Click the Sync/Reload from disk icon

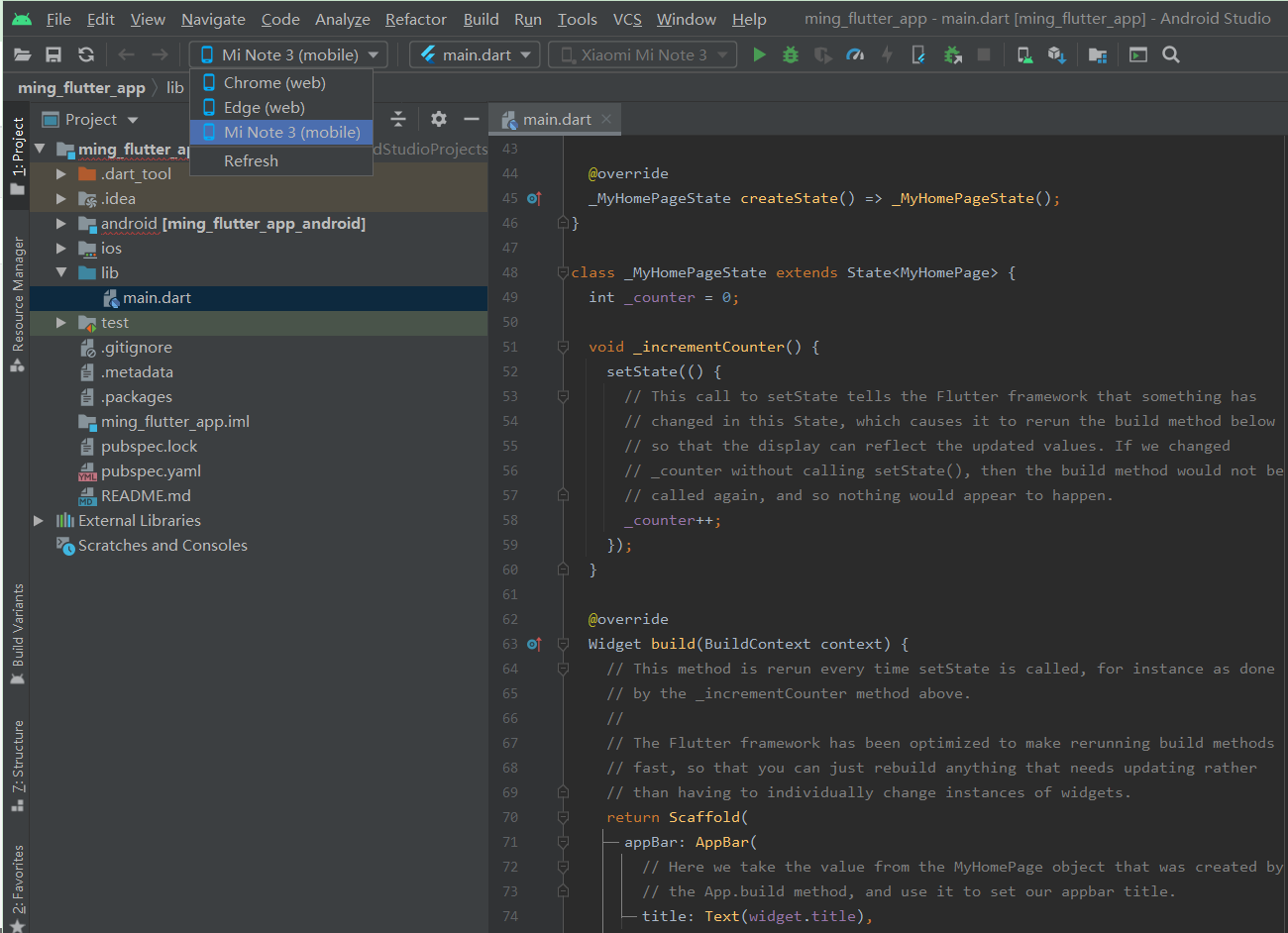pos(86,55)
